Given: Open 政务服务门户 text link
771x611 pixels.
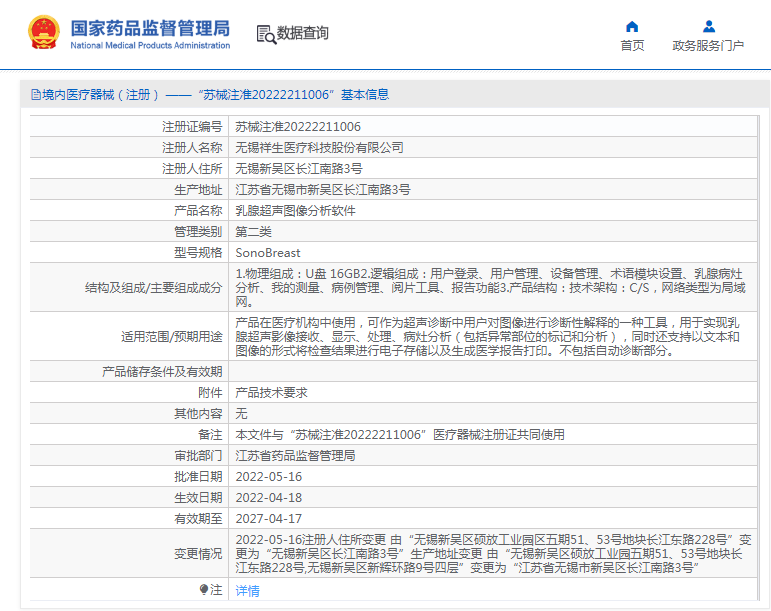Looking at the screenshot, I should coord(708,45).
